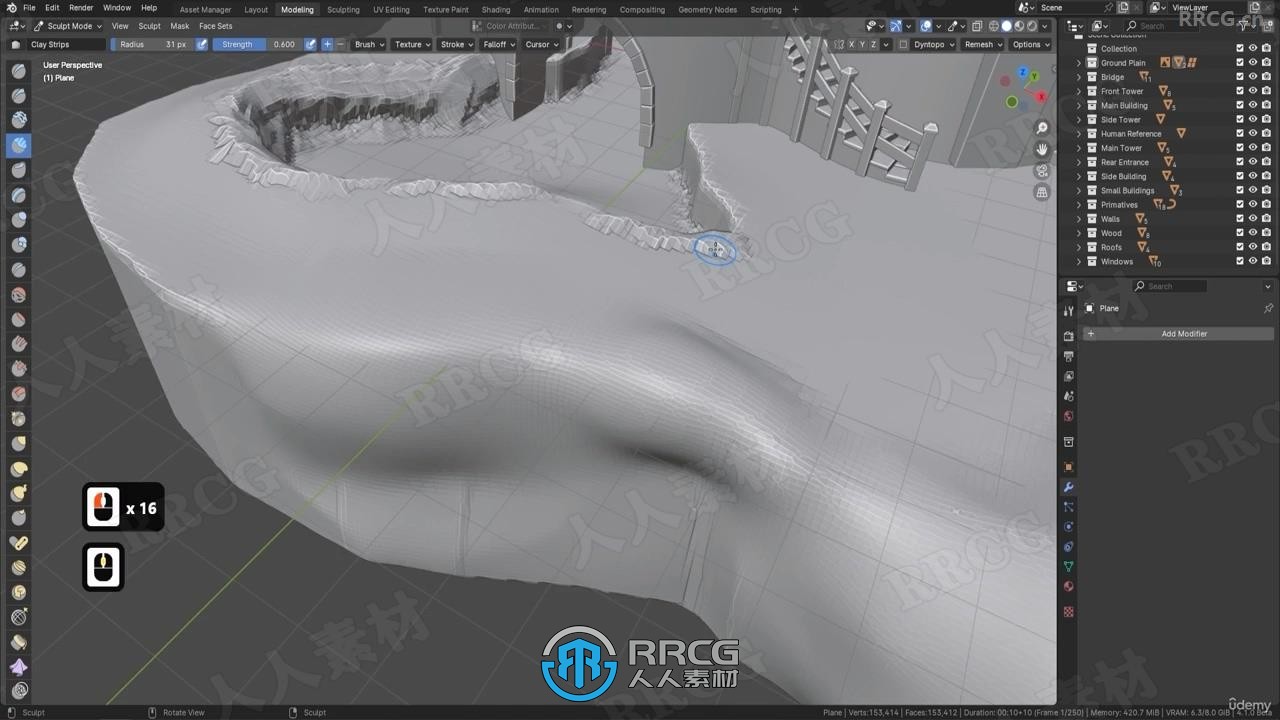Open the Mask menu
The width and height of the screenshot is (1280, 720).
(179, 26)
